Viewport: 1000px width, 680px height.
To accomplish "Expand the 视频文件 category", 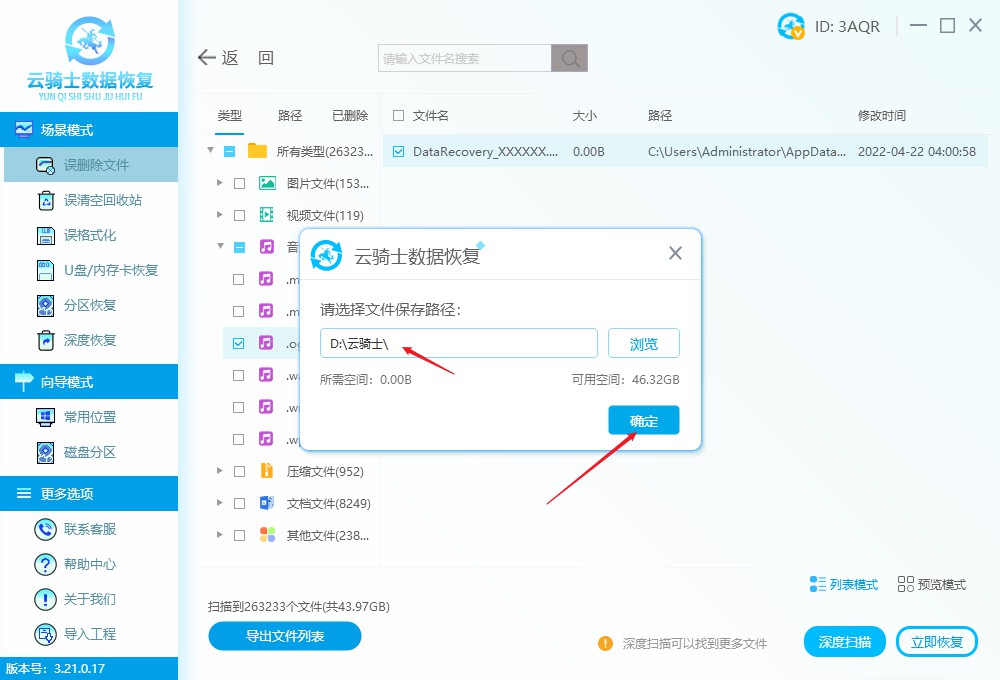I will pyautogui.click(x=222, y=215).
